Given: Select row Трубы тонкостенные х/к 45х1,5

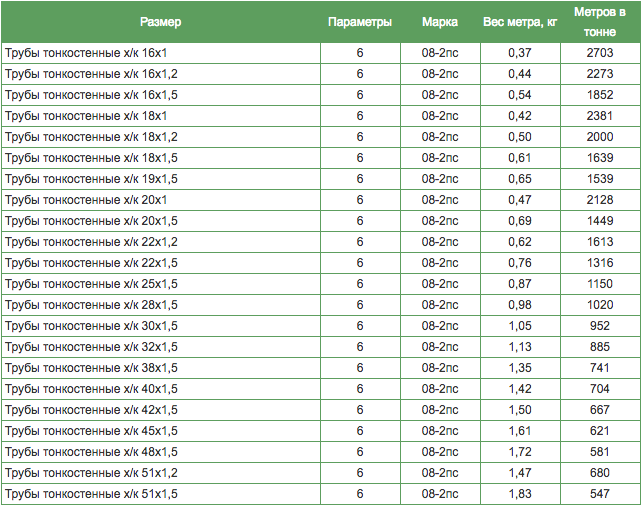Looking at the screenshot, I should point(321,431).
